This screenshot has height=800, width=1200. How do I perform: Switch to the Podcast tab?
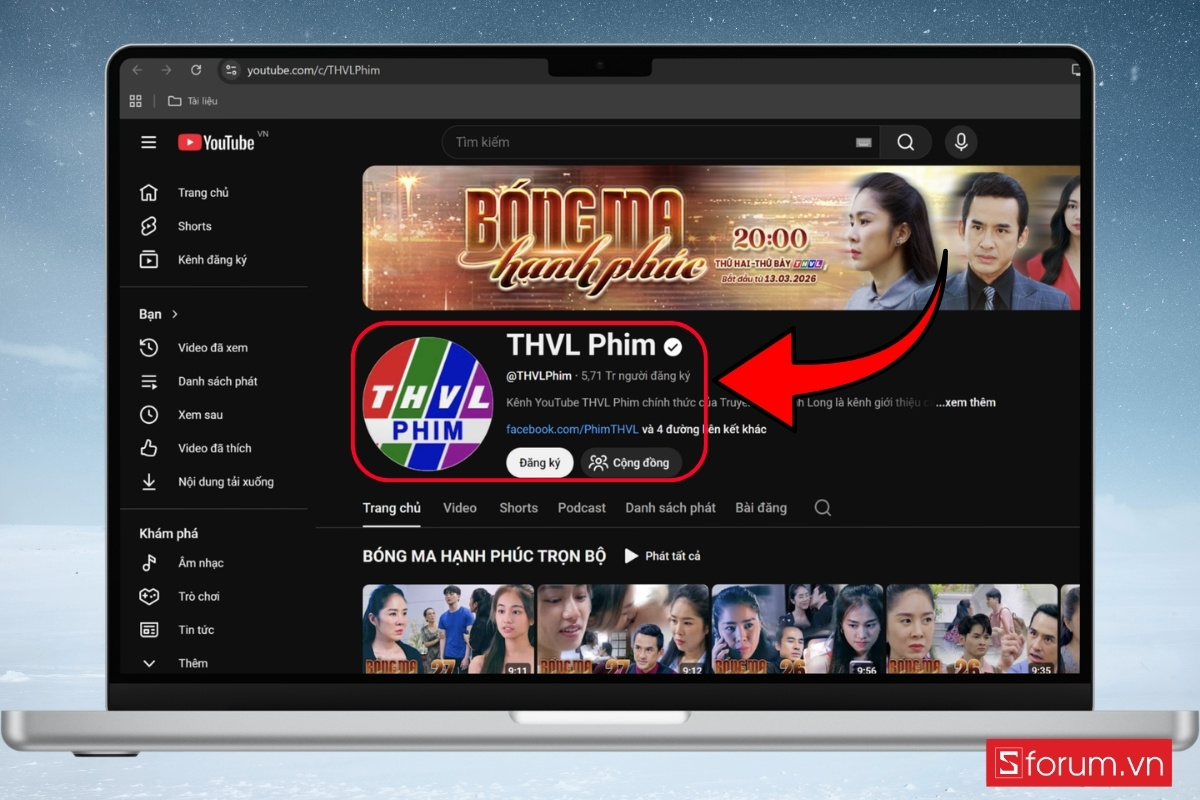click(x=581, y=508)
